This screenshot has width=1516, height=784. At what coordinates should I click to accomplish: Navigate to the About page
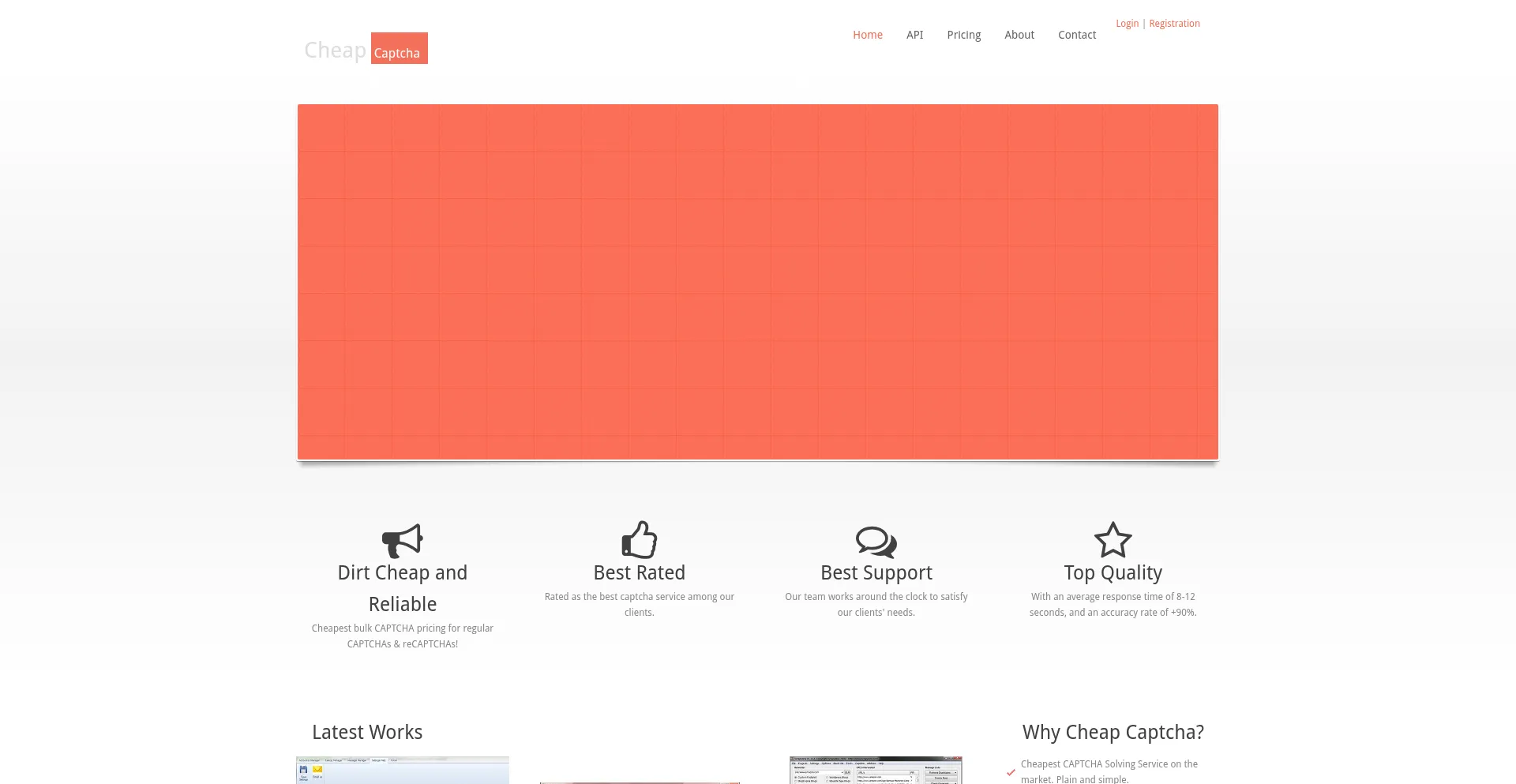tap(1019, 35)
